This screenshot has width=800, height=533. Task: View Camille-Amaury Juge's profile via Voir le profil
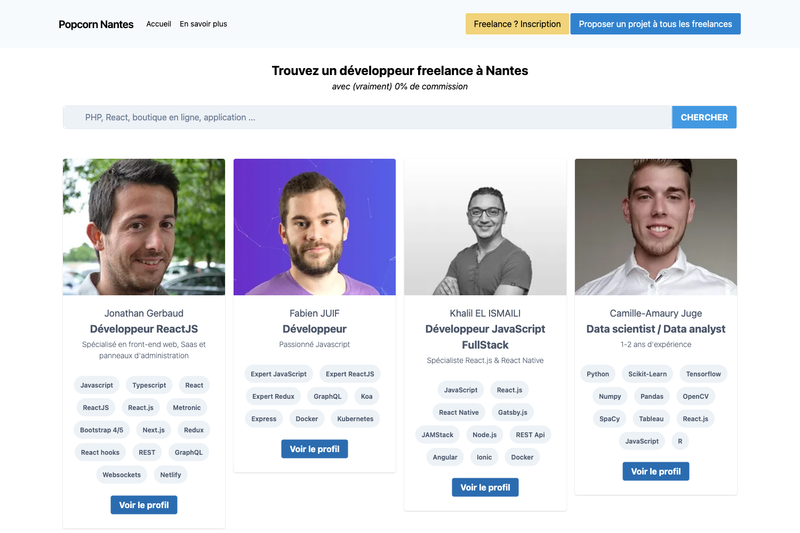point(656,471)
